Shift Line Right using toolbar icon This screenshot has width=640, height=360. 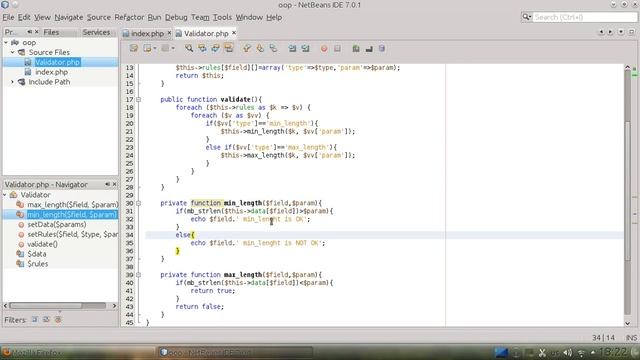coord(305,49)
